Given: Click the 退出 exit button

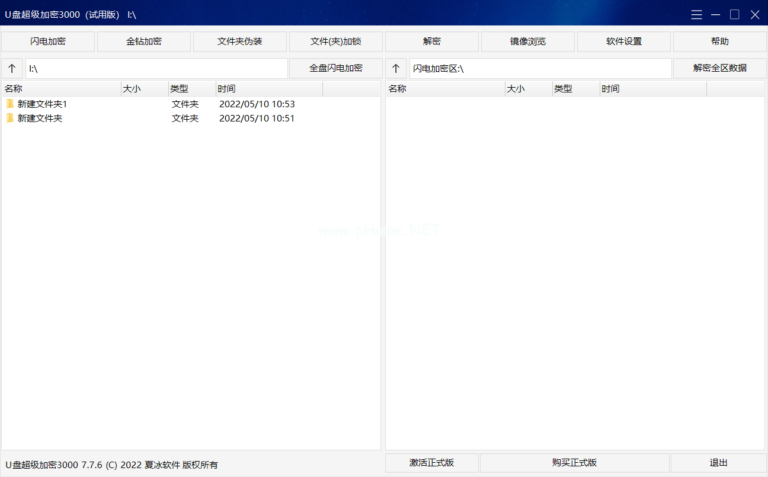Looking at the screenshot, I should [718, 463].
